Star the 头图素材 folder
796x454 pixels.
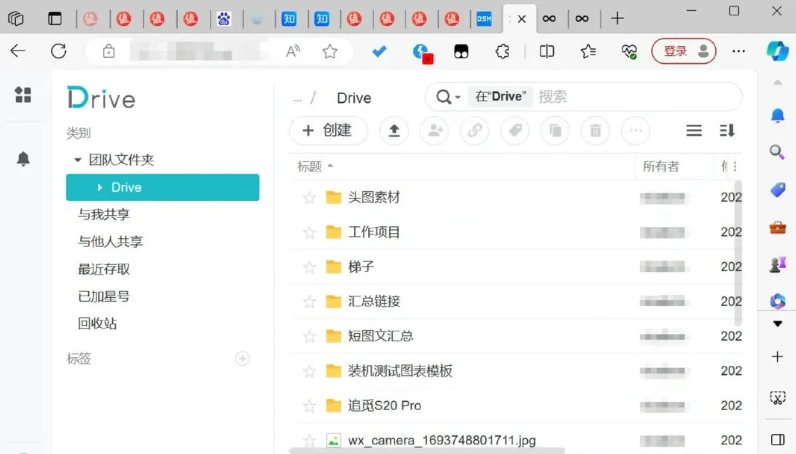click(309, 198)
